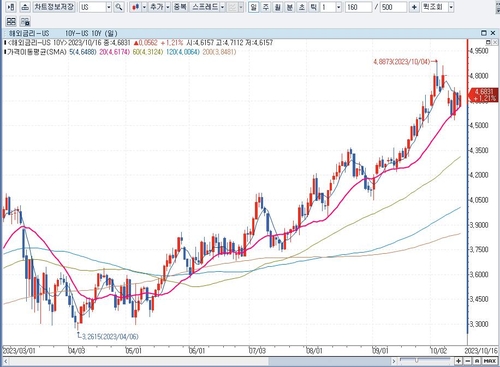Select the 분 minute period toggle

pyautogui.click(x=289, y=7)
